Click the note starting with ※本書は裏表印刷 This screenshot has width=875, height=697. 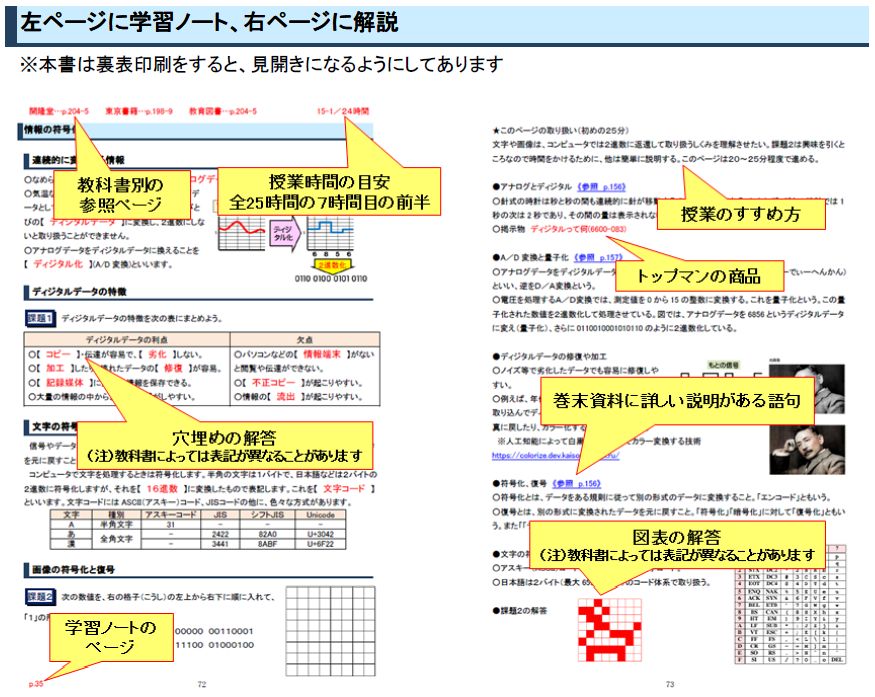pos(261,65)
